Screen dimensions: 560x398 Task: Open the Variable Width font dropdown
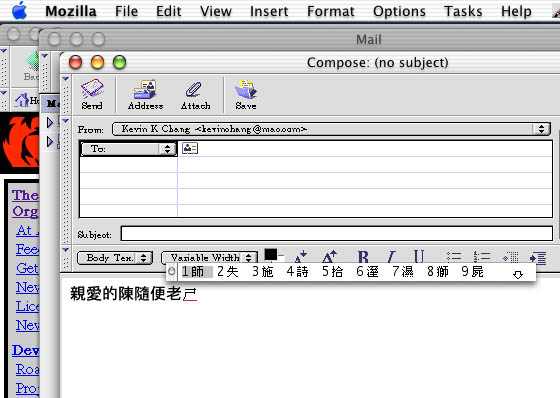pyautogui.click(x=209, y=258)
